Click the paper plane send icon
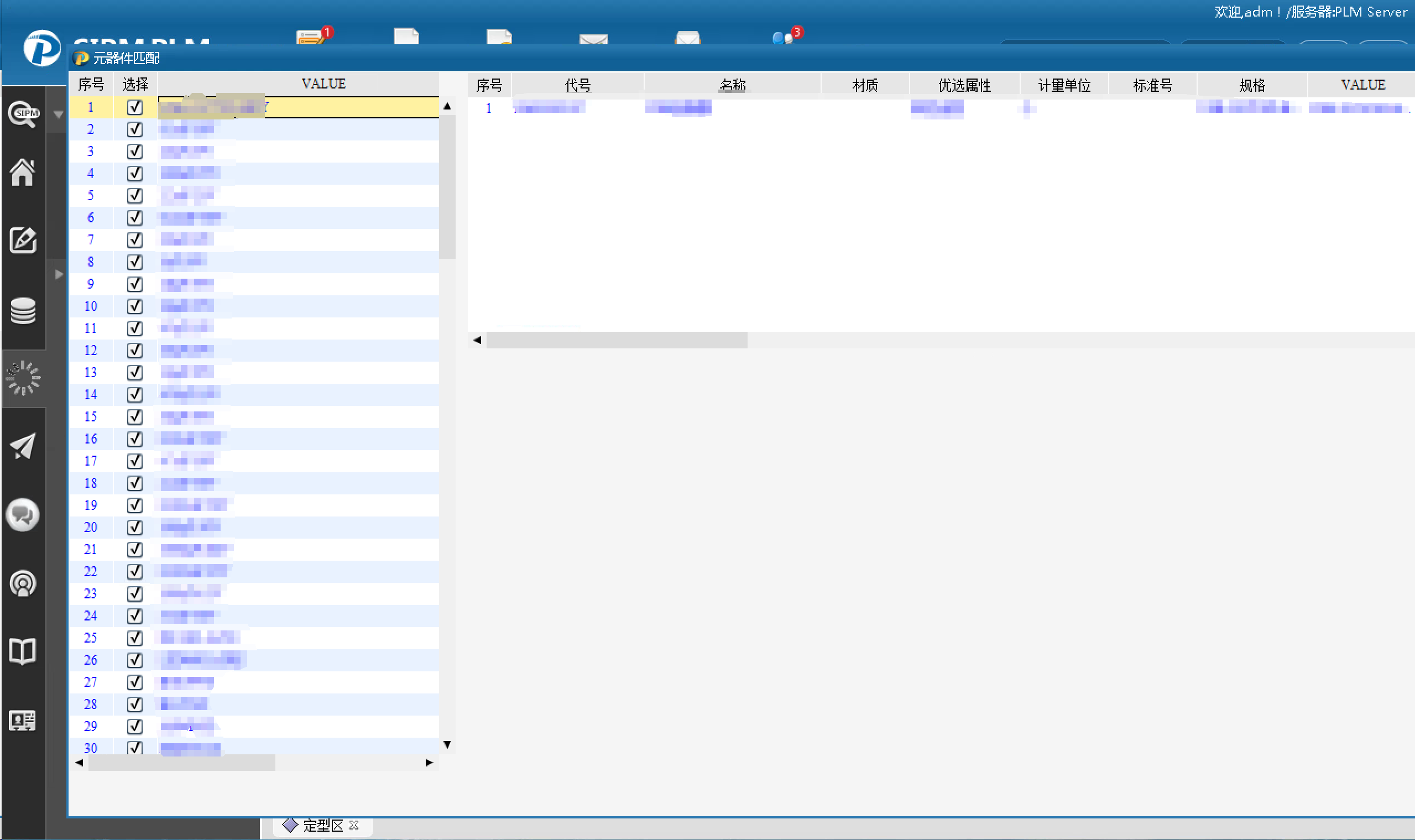Viewport: 1415px width, 840px height. 23,447
